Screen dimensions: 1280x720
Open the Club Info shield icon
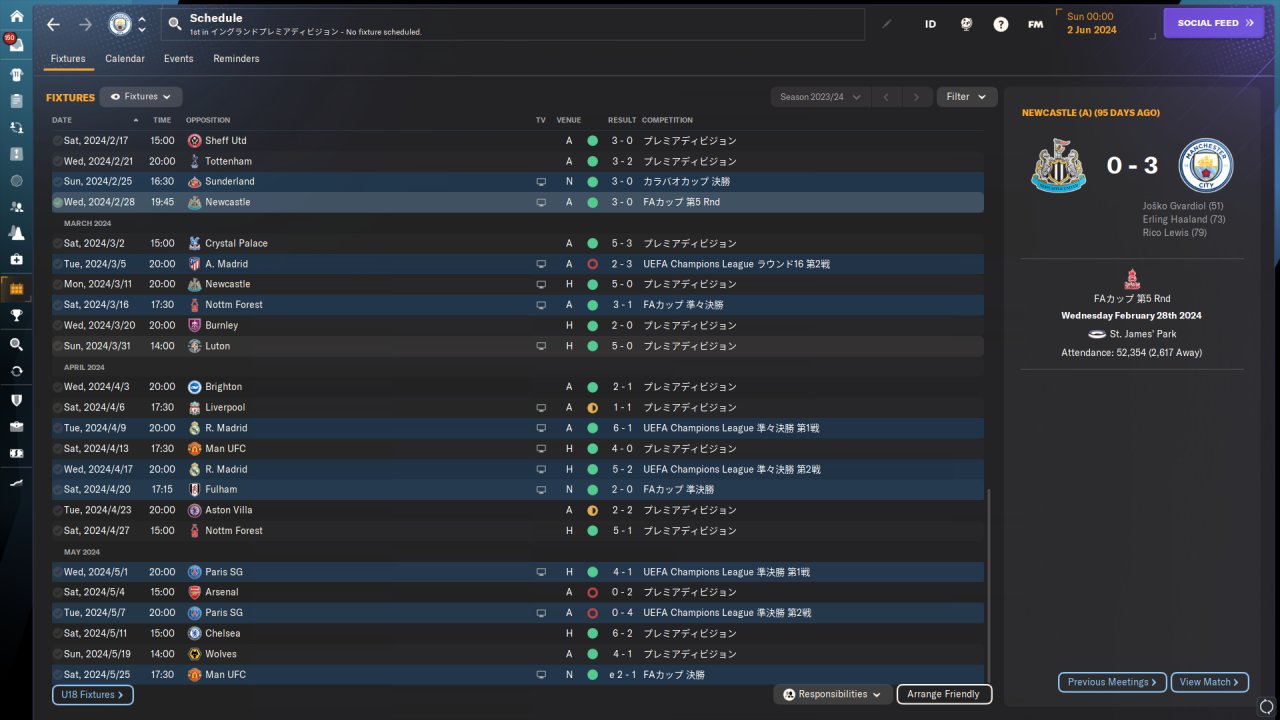tap(16, 400)
